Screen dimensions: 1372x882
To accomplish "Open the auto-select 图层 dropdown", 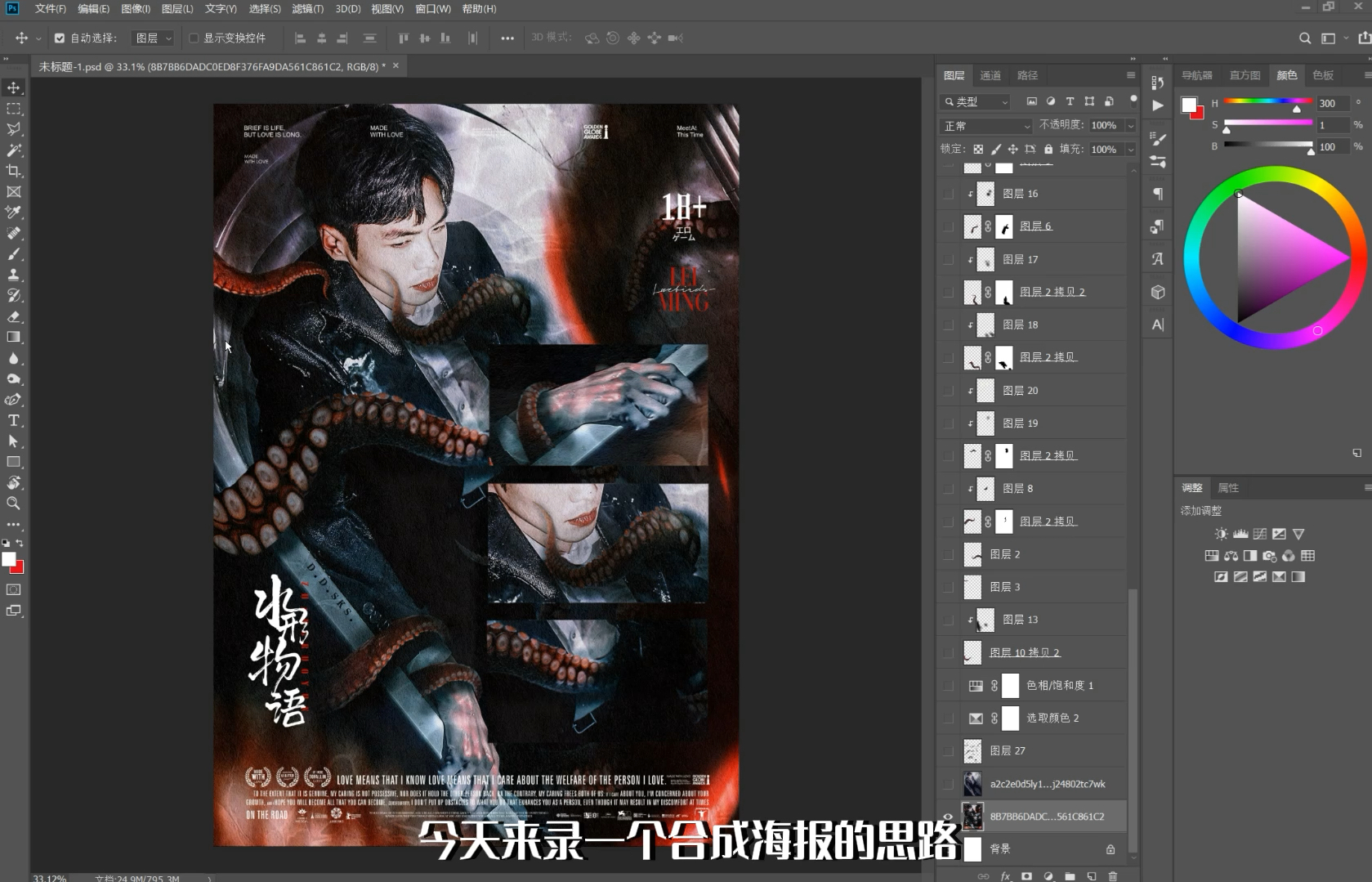I will tap(154, 38).
